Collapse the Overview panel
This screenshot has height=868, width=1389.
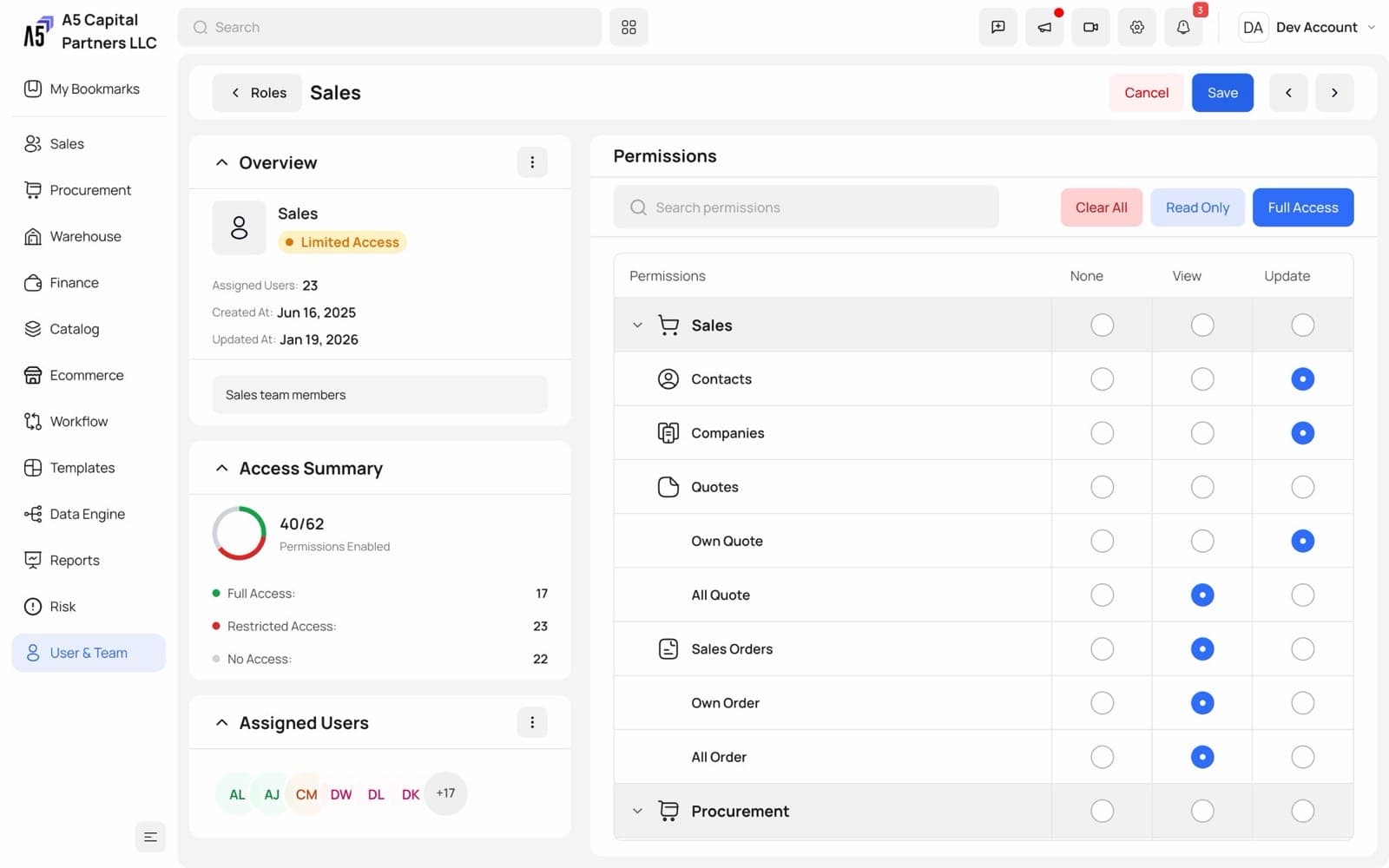pos(221,162)
